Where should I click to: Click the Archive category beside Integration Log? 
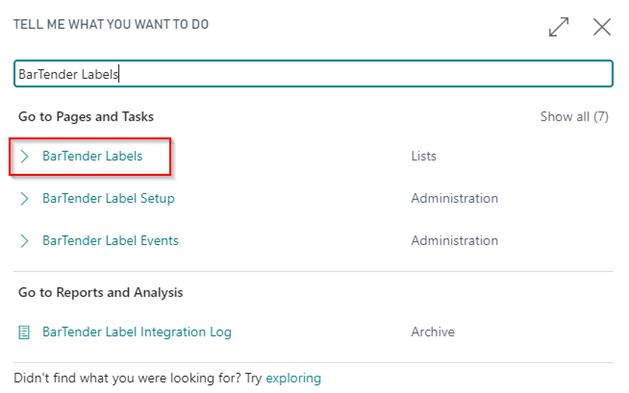(x=433, y=332)
